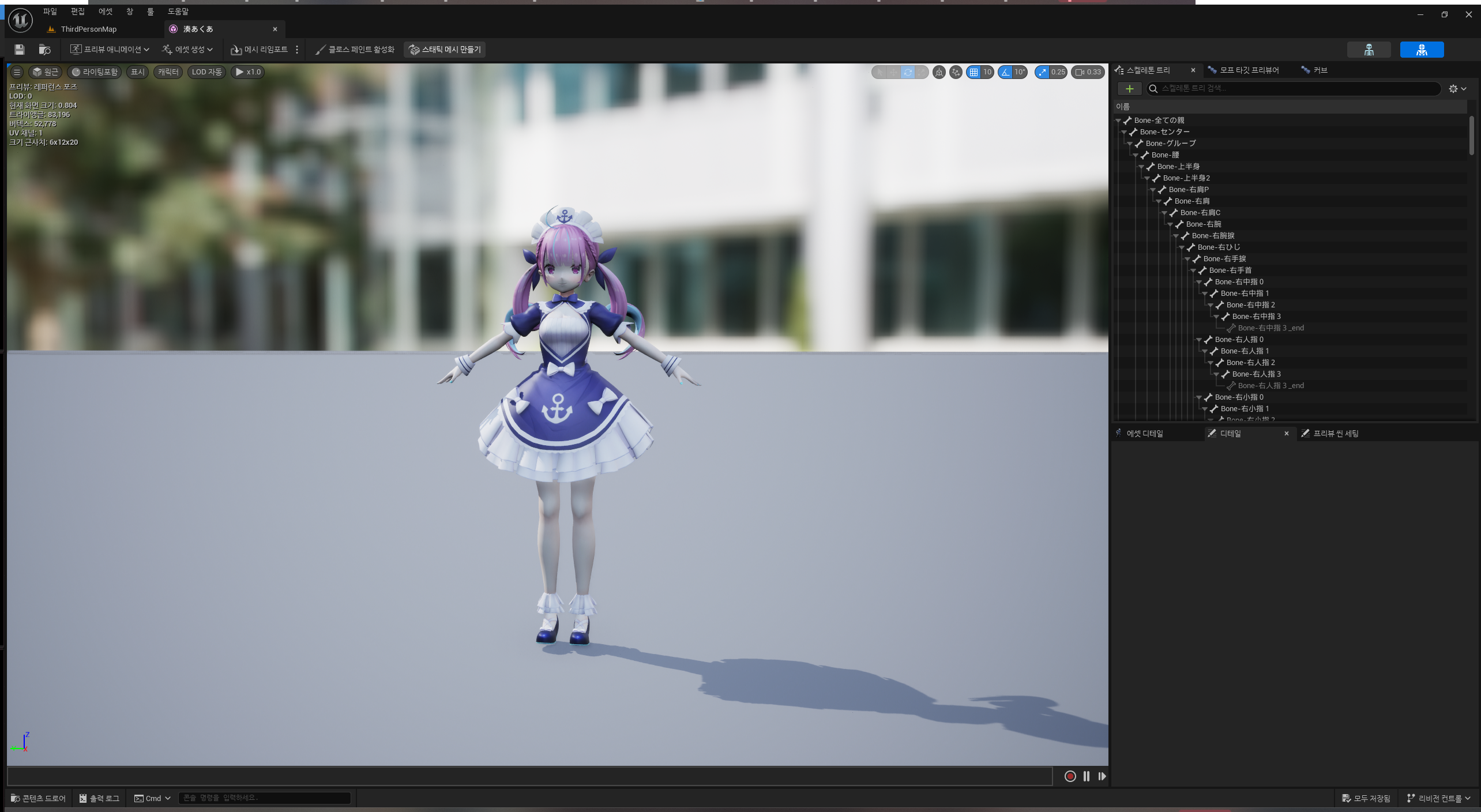Open Preview Animation (프리뷰 애니메이션) dropdown

pyautogui.click(x=110, y=50)
